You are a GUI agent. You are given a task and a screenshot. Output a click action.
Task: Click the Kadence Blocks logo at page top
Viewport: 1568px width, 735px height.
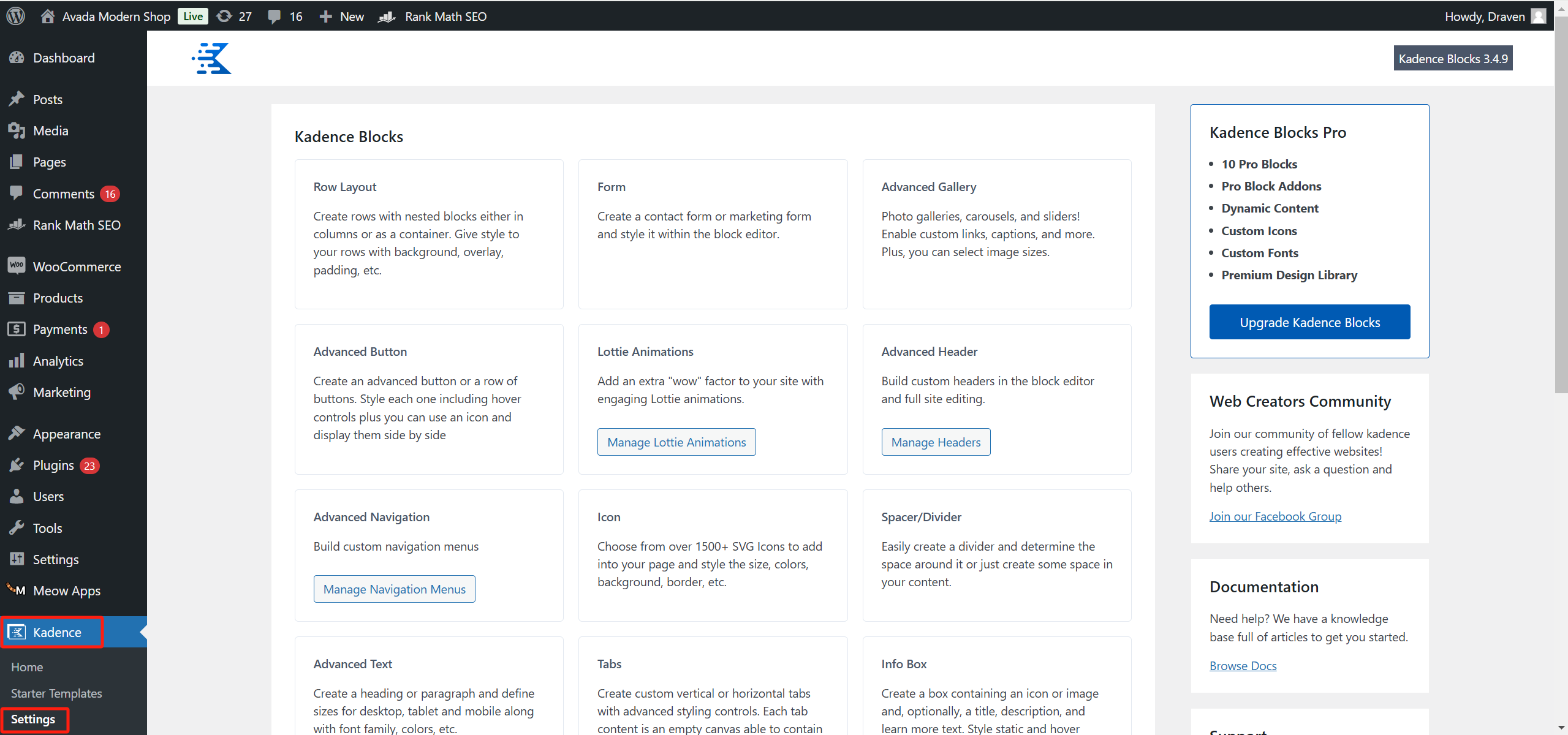coord(211,58)
